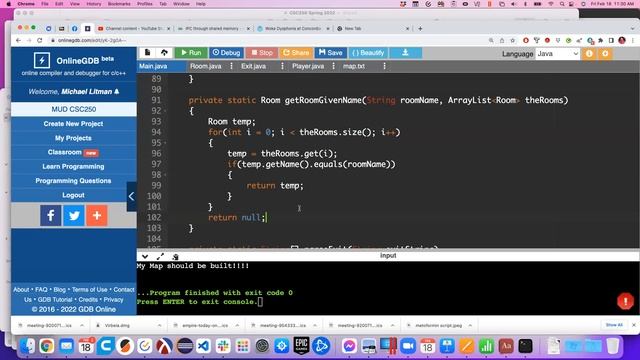Click the OnlineGDB lightning logo
This screenshot has height=360, width=640.
click(x=42, y=60)
